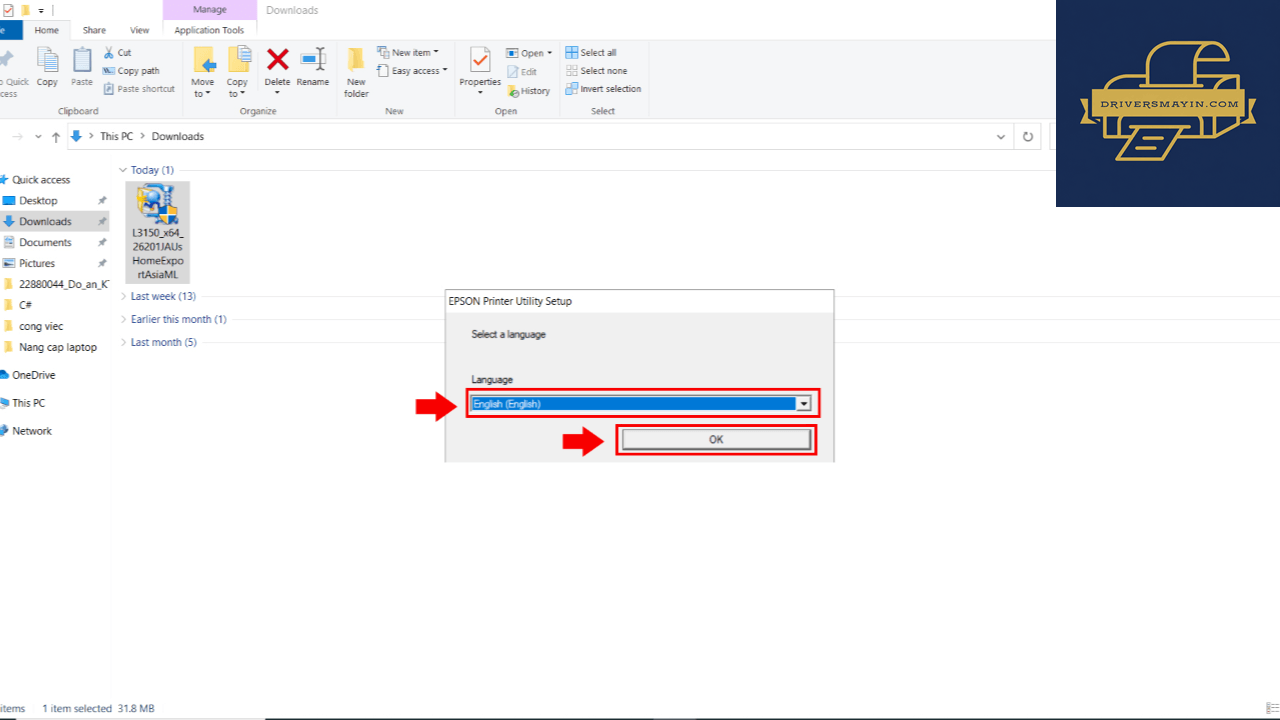Click Invert selection in the ribbon

click(x=604, y=89)
